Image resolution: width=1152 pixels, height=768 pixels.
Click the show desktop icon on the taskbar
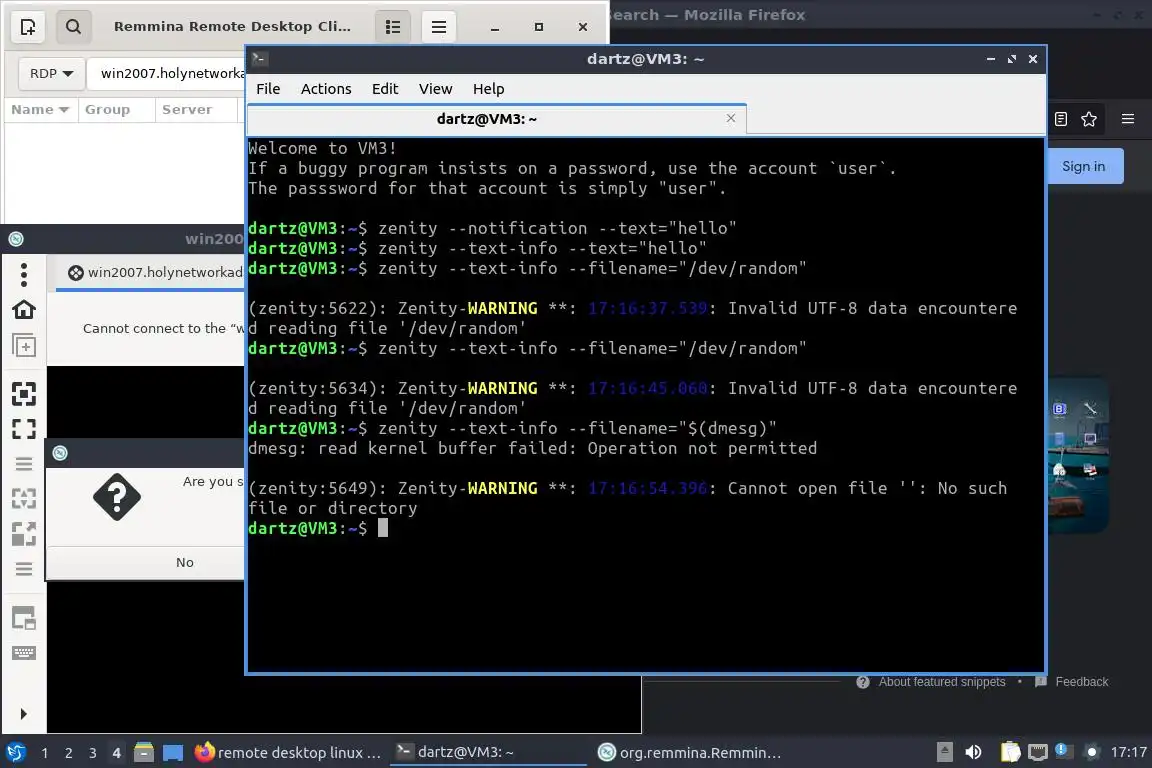(x=173, y=753)
